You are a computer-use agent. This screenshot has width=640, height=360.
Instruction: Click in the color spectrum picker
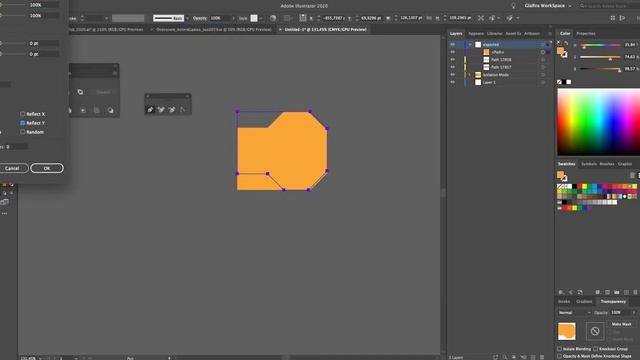(x=599, y=122)
